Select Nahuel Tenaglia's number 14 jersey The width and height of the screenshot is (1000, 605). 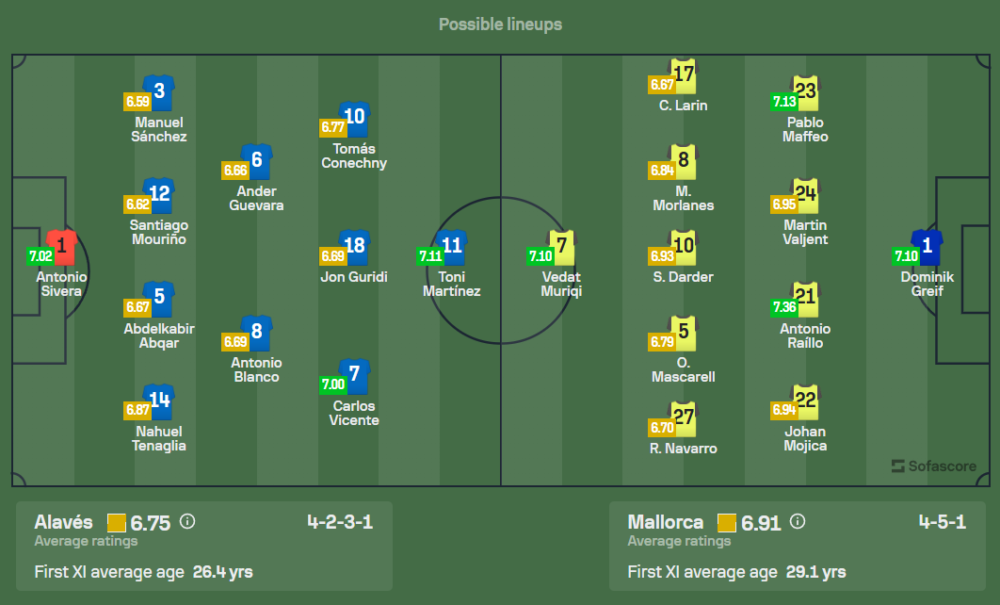[160, 401]
